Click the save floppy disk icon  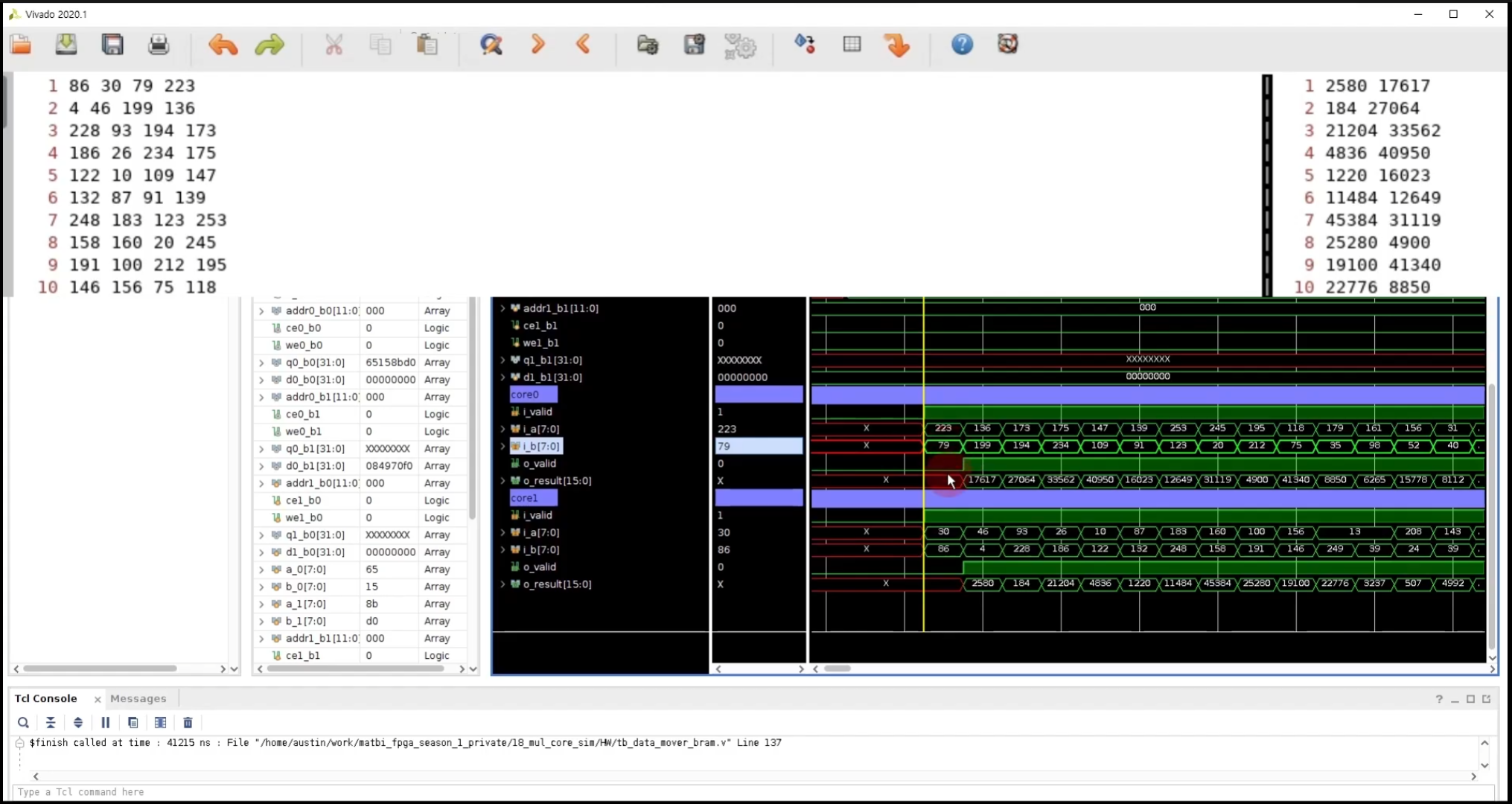pyautogui.click(x=112, y=45)
